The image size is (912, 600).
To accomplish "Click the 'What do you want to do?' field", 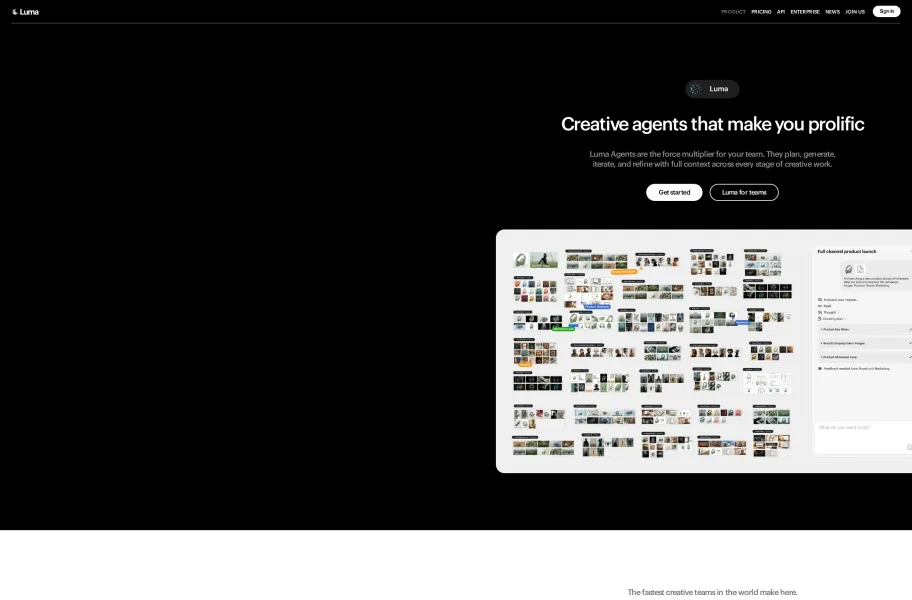I will click(x=863, y=437).
